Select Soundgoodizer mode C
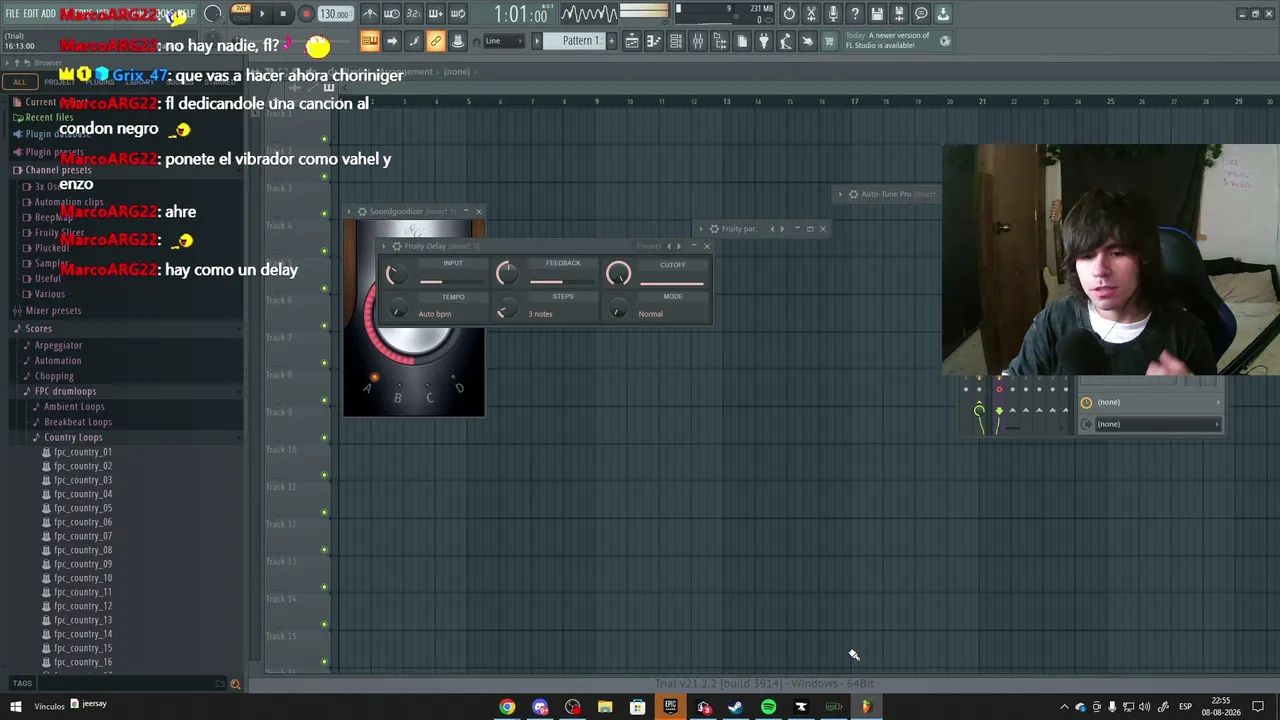This screenshot has width=1280, height=720. pyautogui.click(x=430, y=398)
